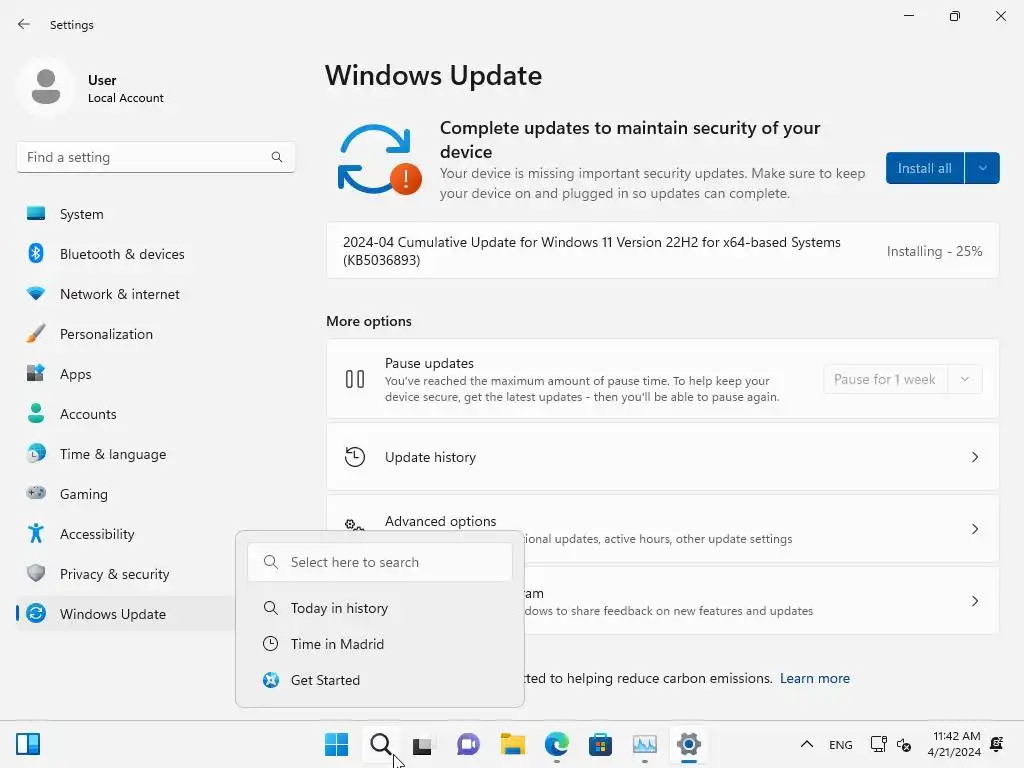Open the clock showing 11:42 AM

[954, 744]
